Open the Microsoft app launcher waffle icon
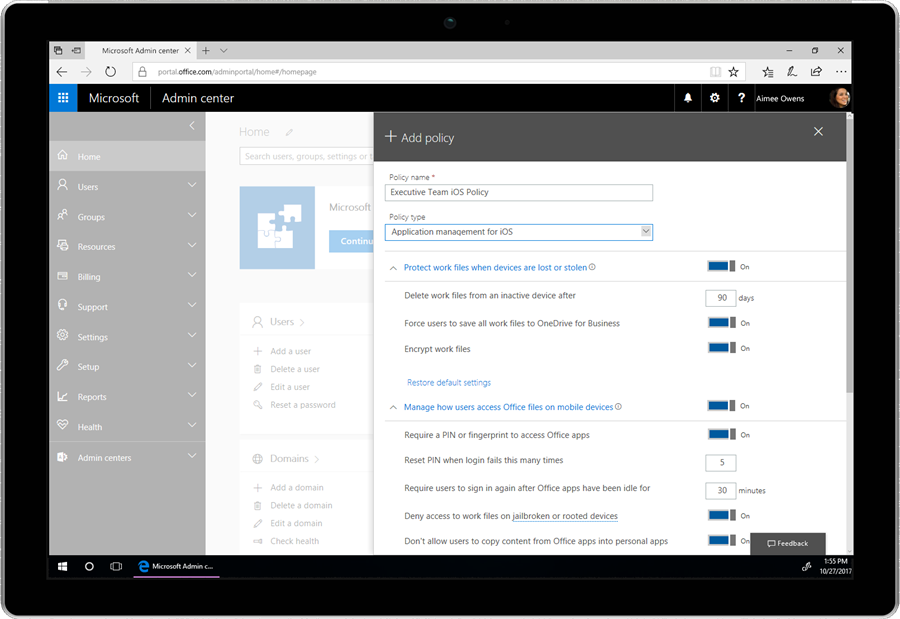Image resolution: width=900 pixels, height=619 pixels. (63, 98)
